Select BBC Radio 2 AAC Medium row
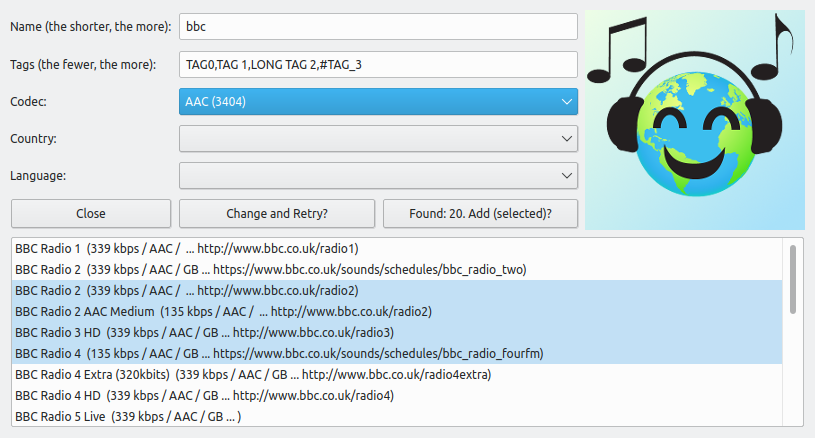Screen dimensions: 815x438 point(397,312)
